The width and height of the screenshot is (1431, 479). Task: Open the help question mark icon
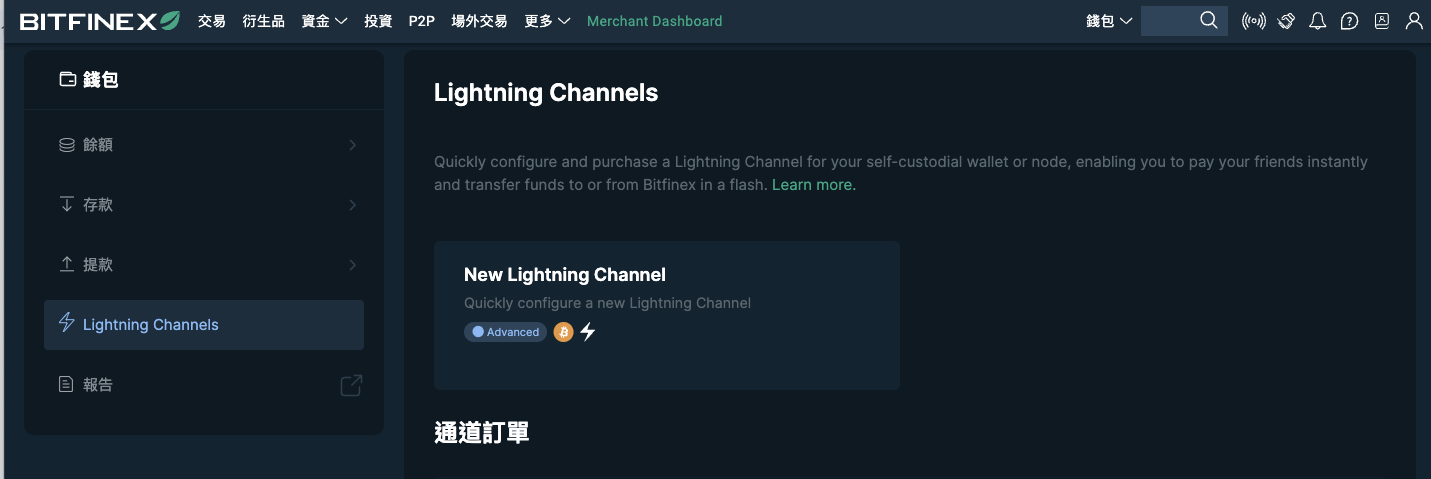point(1349,21)
